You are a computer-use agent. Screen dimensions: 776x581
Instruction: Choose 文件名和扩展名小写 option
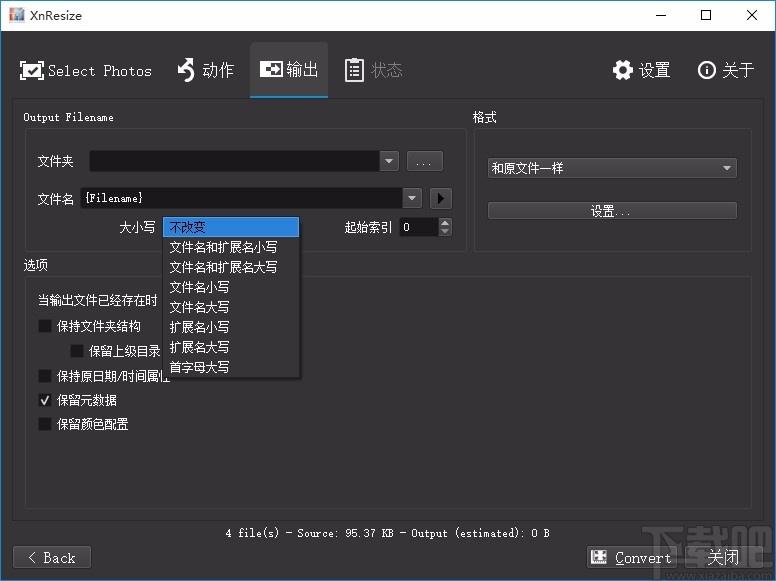(x=231, y=247)
